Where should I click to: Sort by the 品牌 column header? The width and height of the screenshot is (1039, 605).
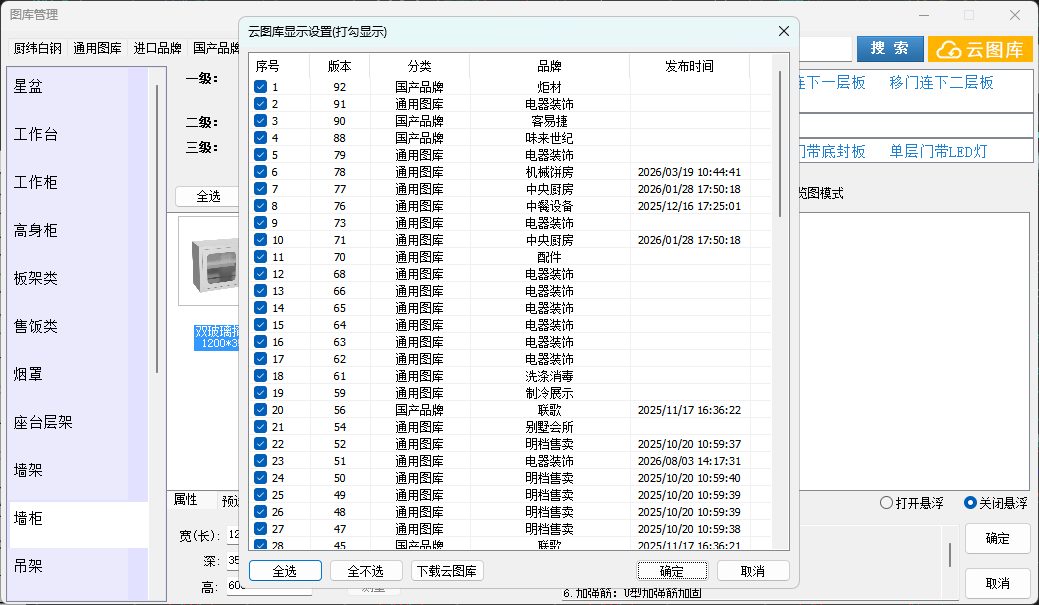[549, 66]
